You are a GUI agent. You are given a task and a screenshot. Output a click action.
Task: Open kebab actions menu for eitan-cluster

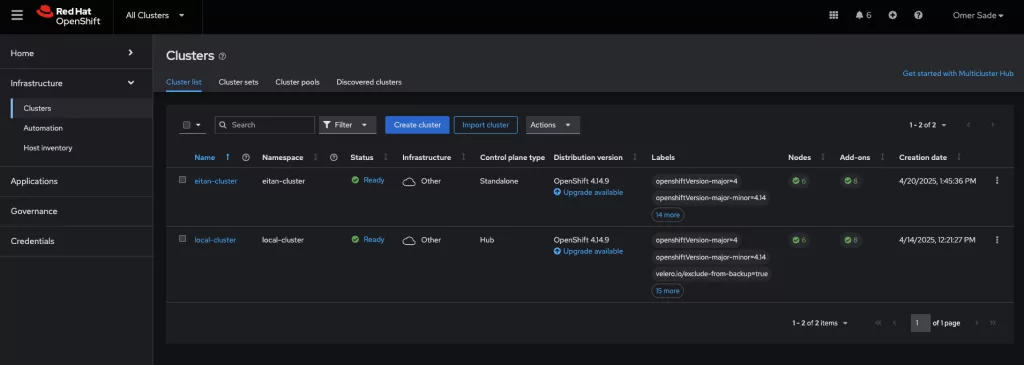click(x=997, y=181)
